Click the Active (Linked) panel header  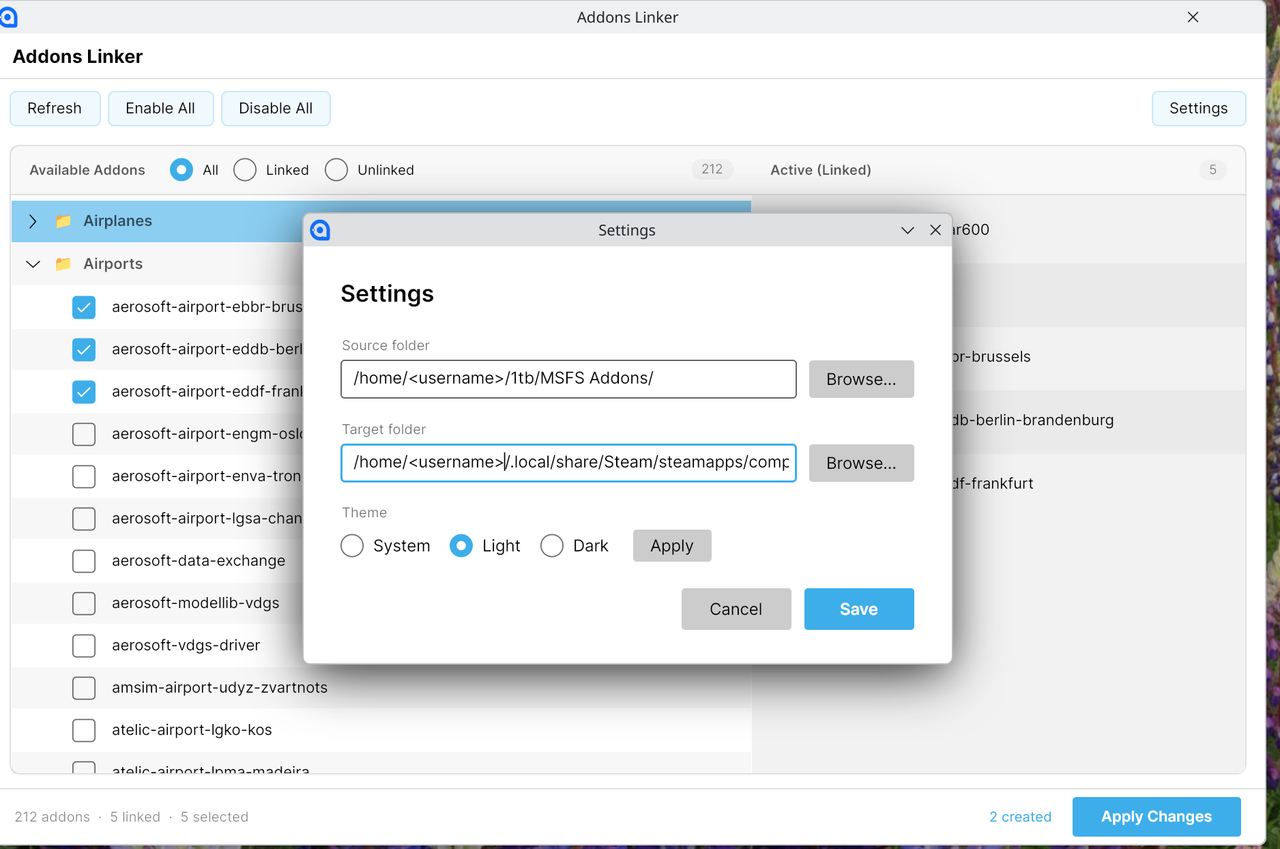click(821, 170)
